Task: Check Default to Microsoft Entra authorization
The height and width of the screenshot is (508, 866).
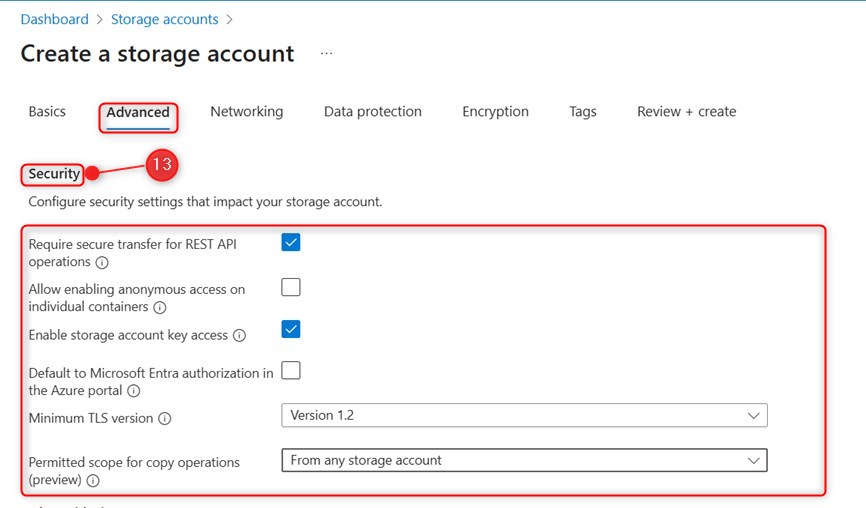Action: click(291, 371)
